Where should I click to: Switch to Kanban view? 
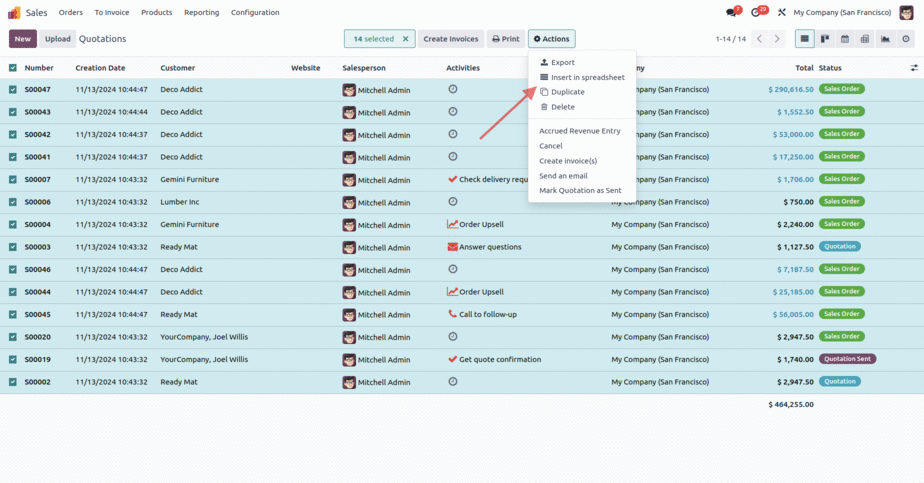pyautogui.click(x=825, y=39)
